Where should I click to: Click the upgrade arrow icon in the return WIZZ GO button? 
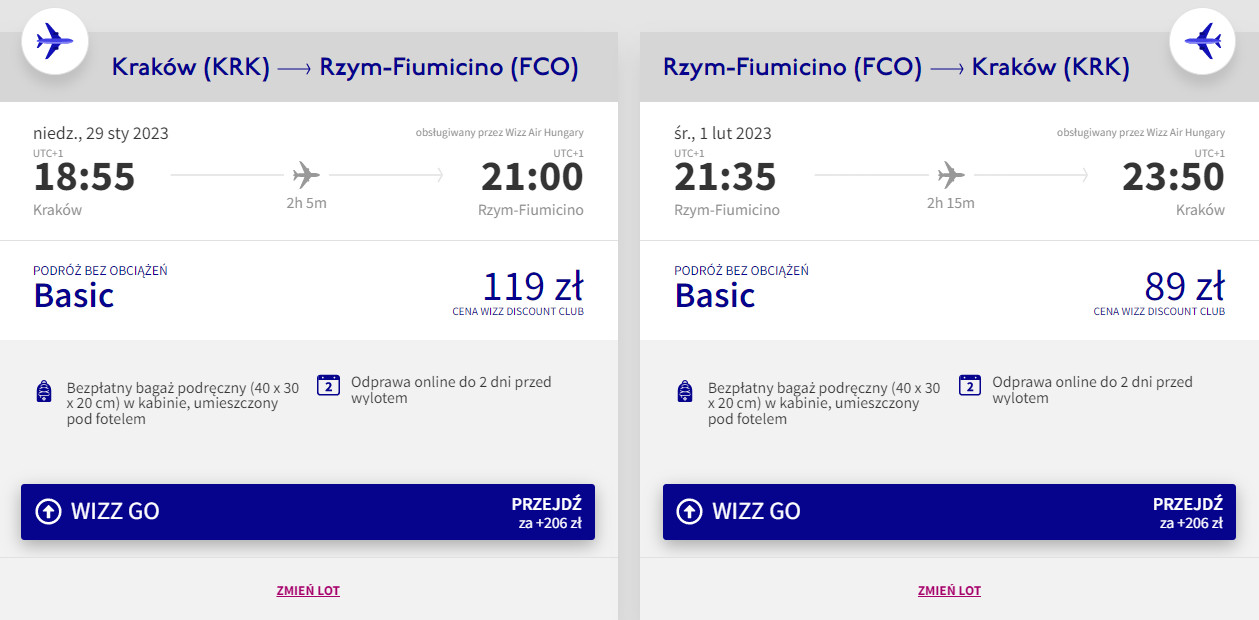point(689,512)
